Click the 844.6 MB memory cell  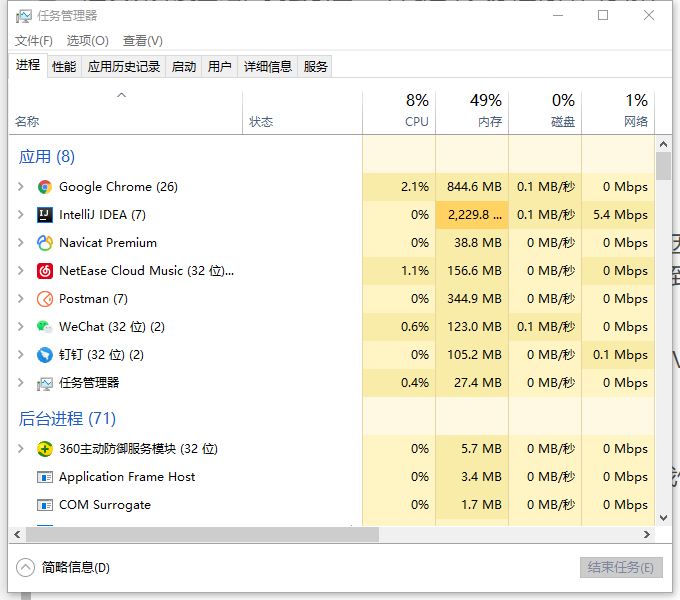[474, 187]
